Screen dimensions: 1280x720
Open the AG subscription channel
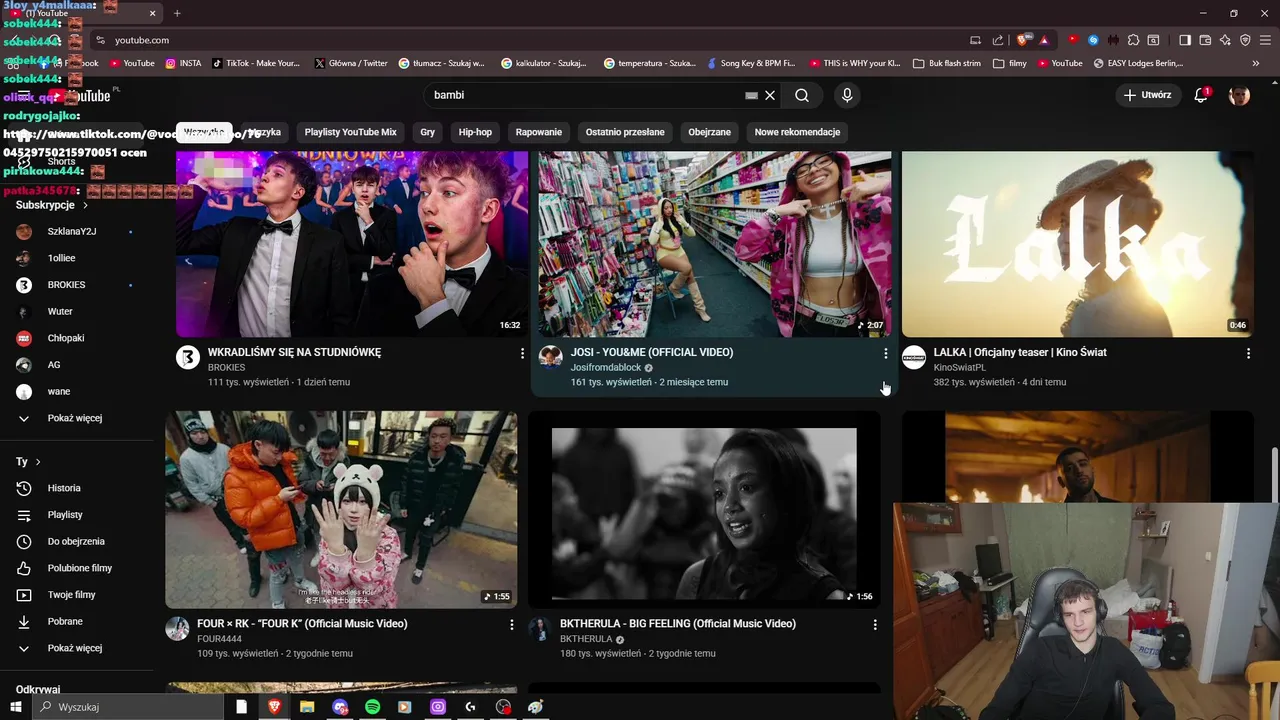[x=75, y=365]
